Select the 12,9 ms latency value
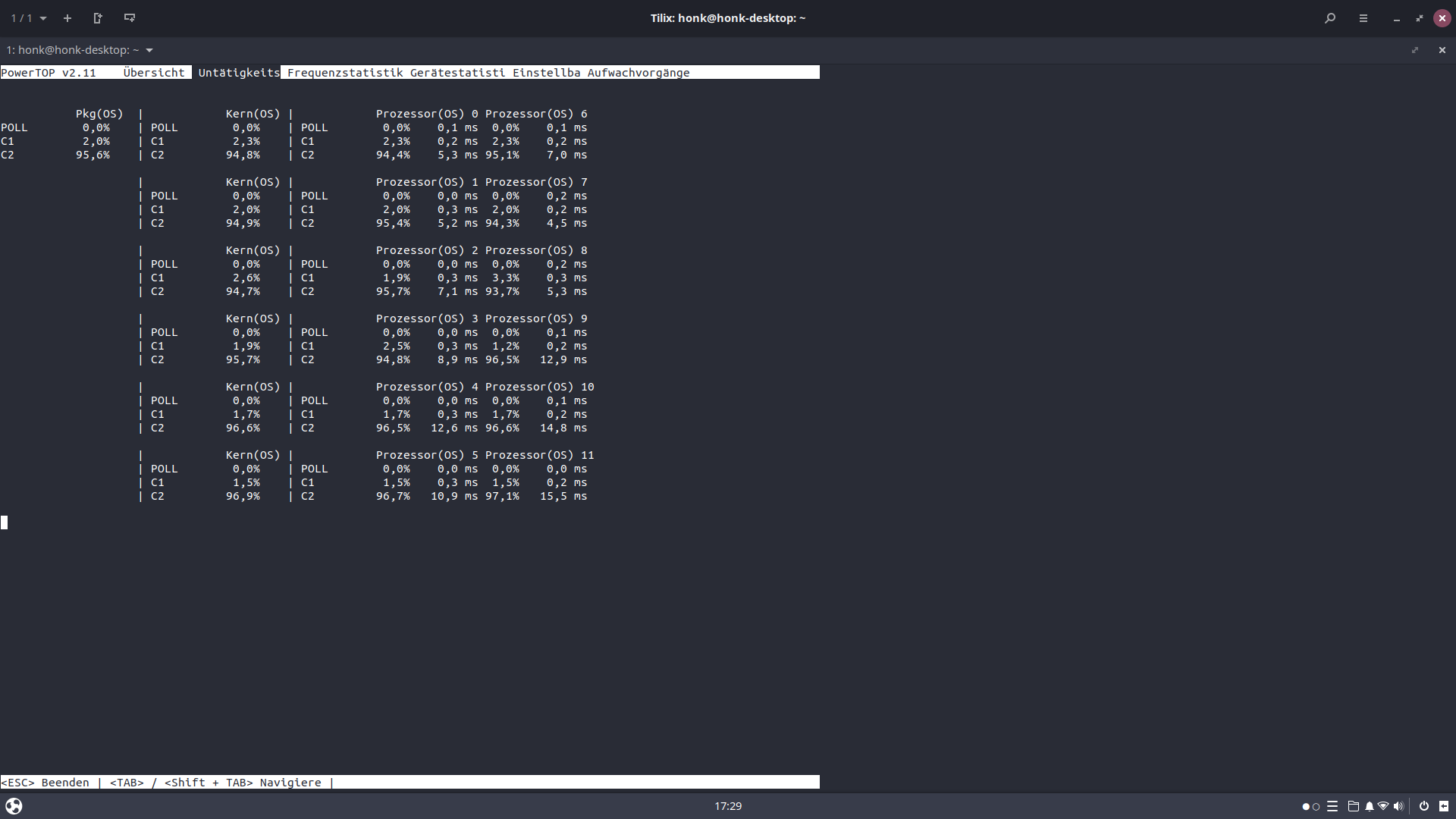This screenshot has width=1456, height=819. coord(563,359)
